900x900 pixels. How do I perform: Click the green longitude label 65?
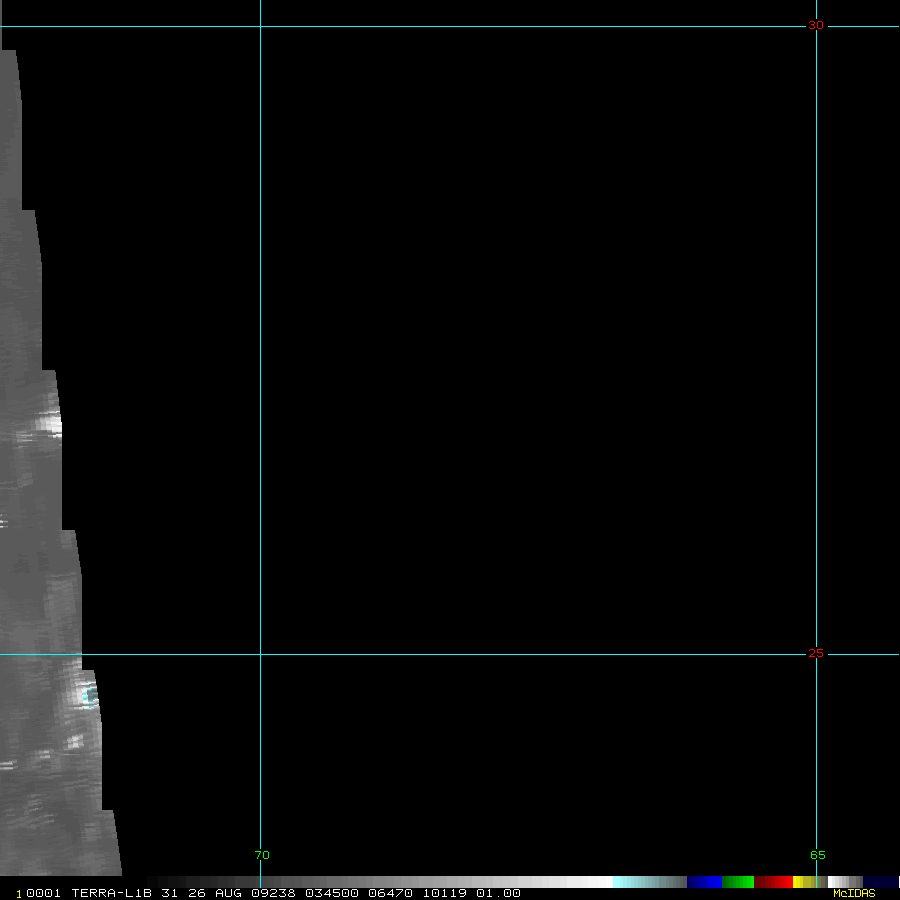pyautogui.click(x=818, y=855)
